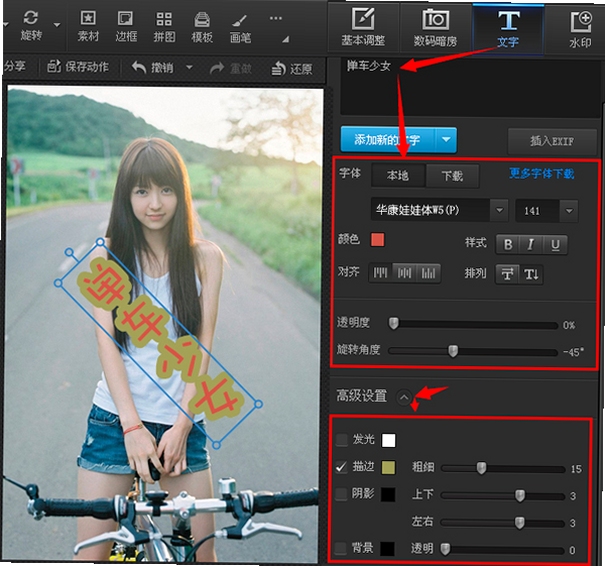Image resolution: width=605 pixels, height=566 pixels.
Task: Click the red text color swatch
Action: [377, 240]
